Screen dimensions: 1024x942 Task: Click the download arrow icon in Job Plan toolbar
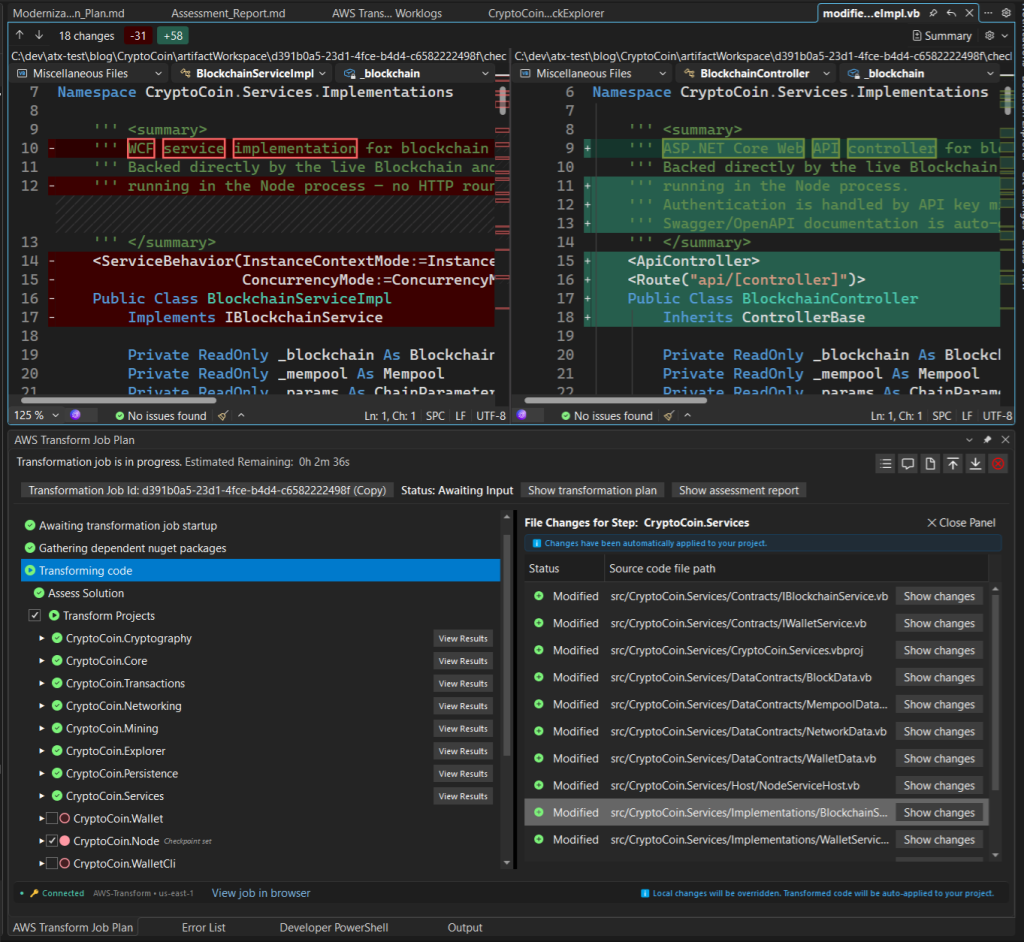tap(975, 464)
